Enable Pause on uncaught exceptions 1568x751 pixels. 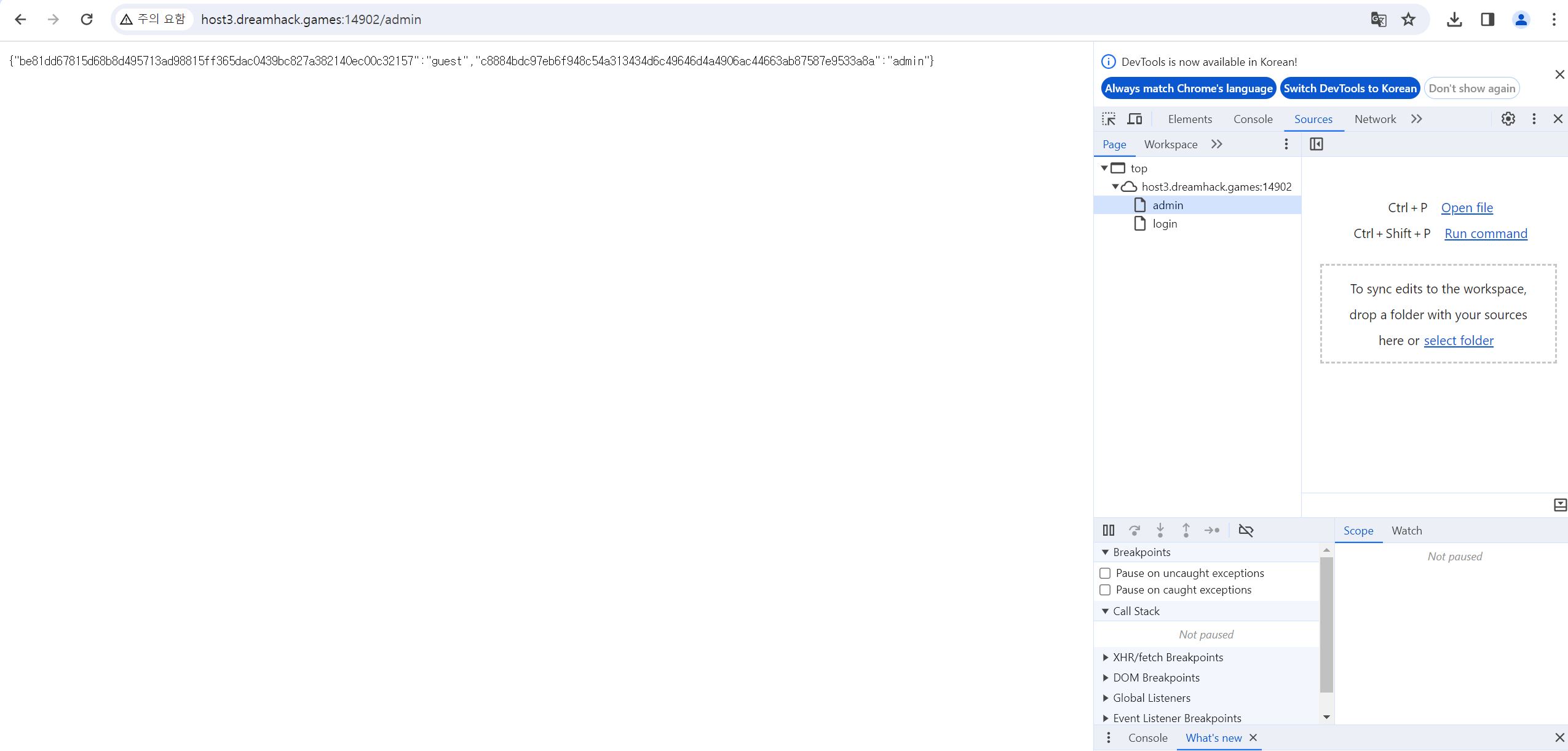pos(1105,573)
